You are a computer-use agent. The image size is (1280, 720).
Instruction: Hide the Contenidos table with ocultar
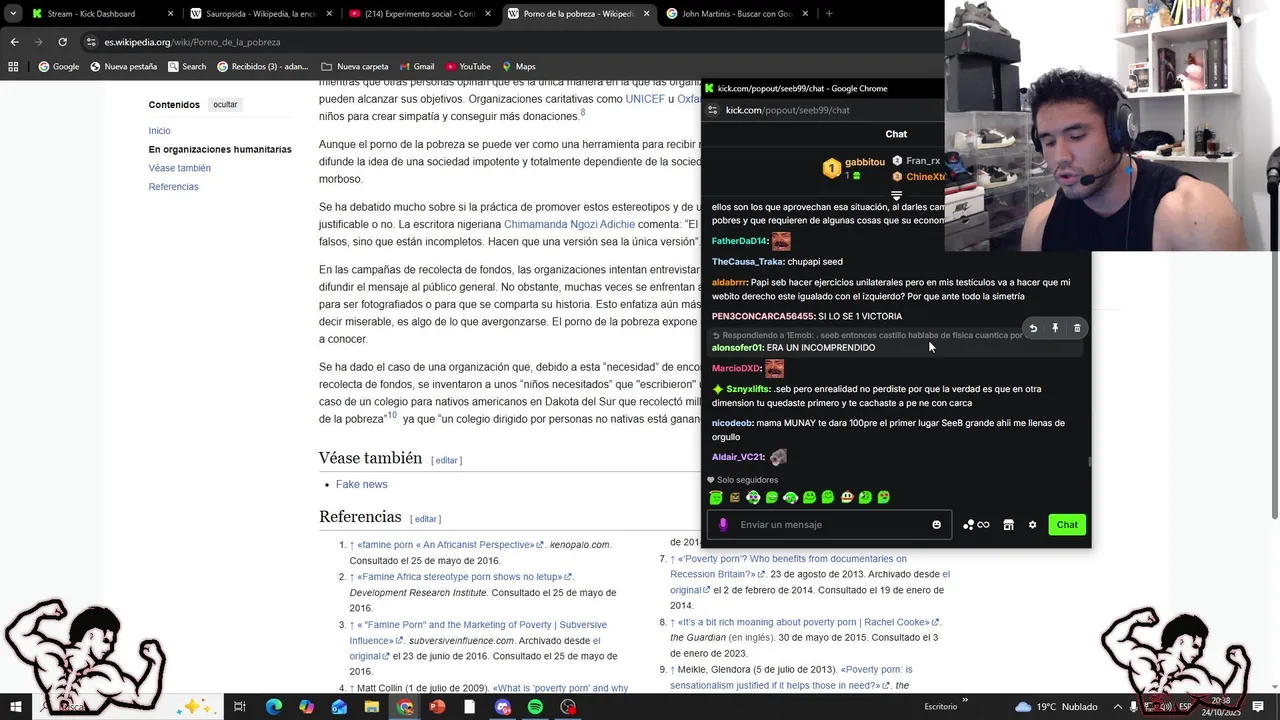coord(225,105)
